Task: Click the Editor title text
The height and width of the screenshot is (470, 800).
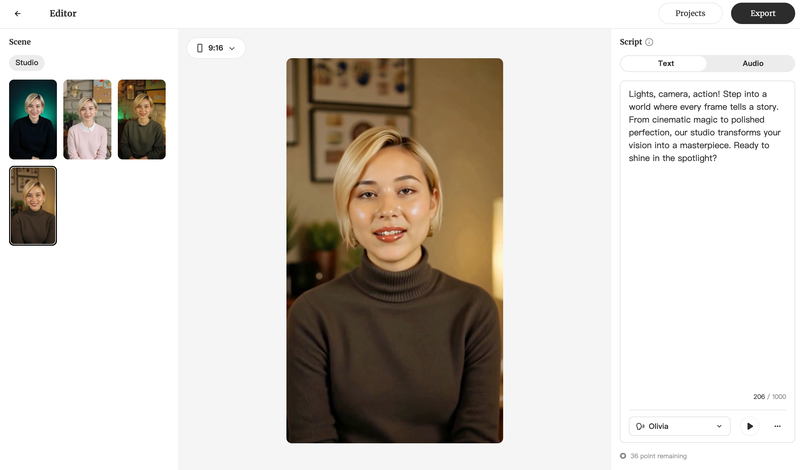Action: tap(63, 14)
